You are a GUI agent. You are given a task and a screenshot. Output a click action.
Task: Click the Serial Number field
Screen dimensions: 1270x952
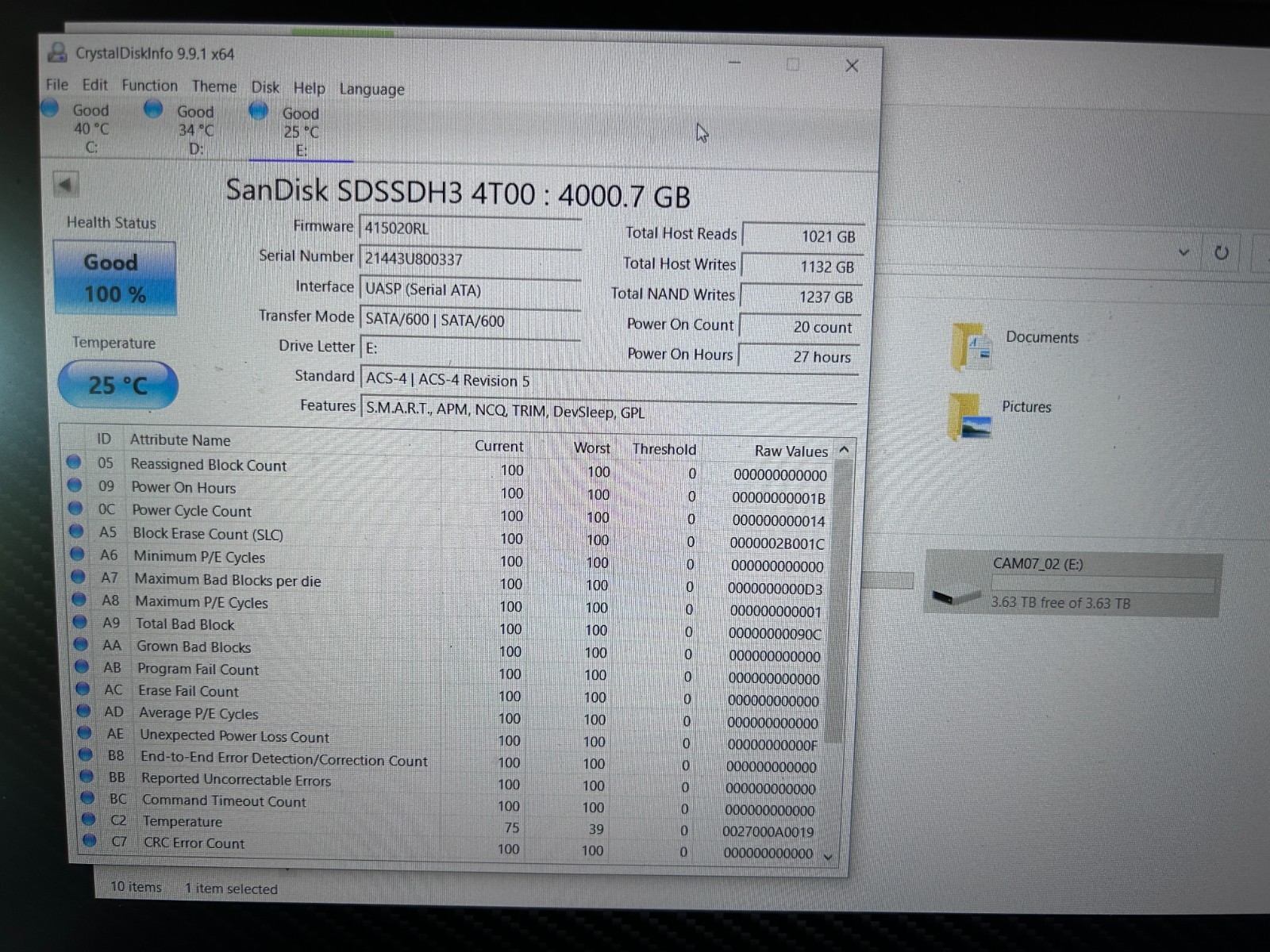(470, 259)
